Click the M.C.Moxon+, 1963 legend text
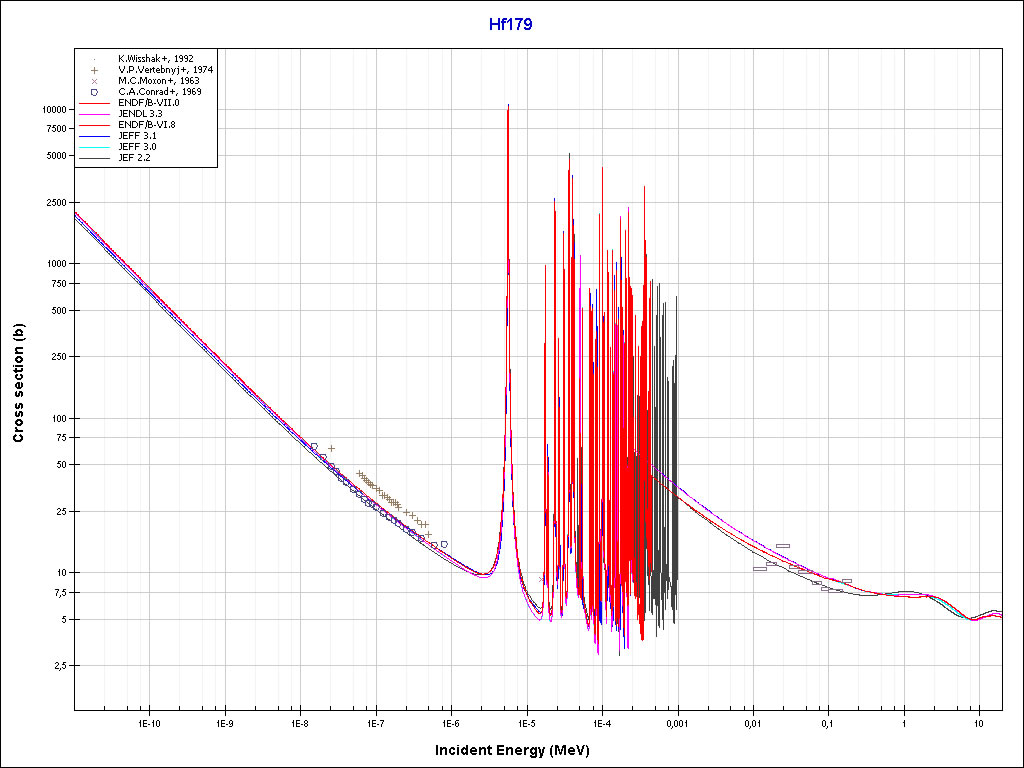The width and height of the screenshot is (1024, 768). click(x=159, y=81)
